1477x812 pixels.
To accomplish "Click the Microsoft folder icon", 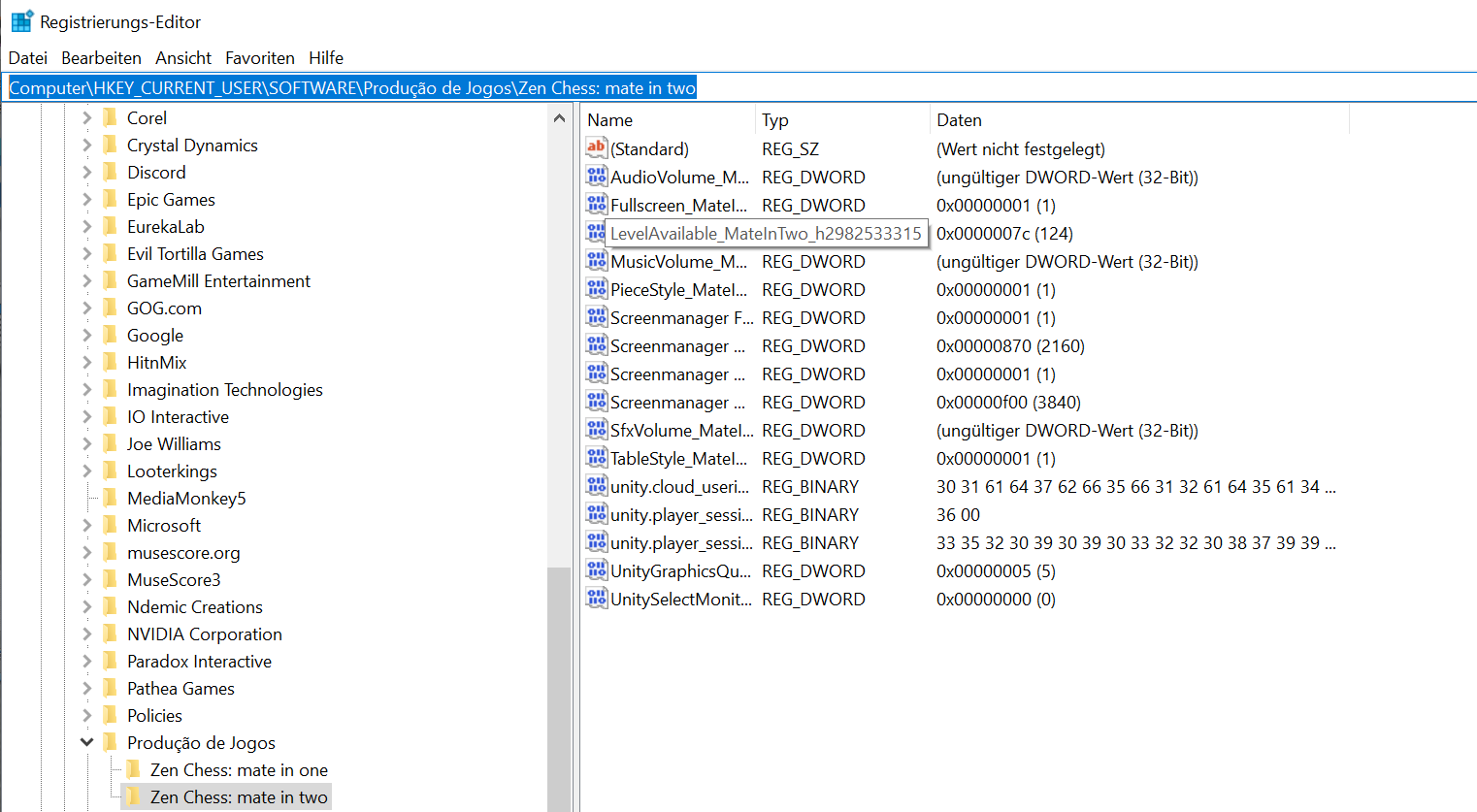I will point(111,525).
